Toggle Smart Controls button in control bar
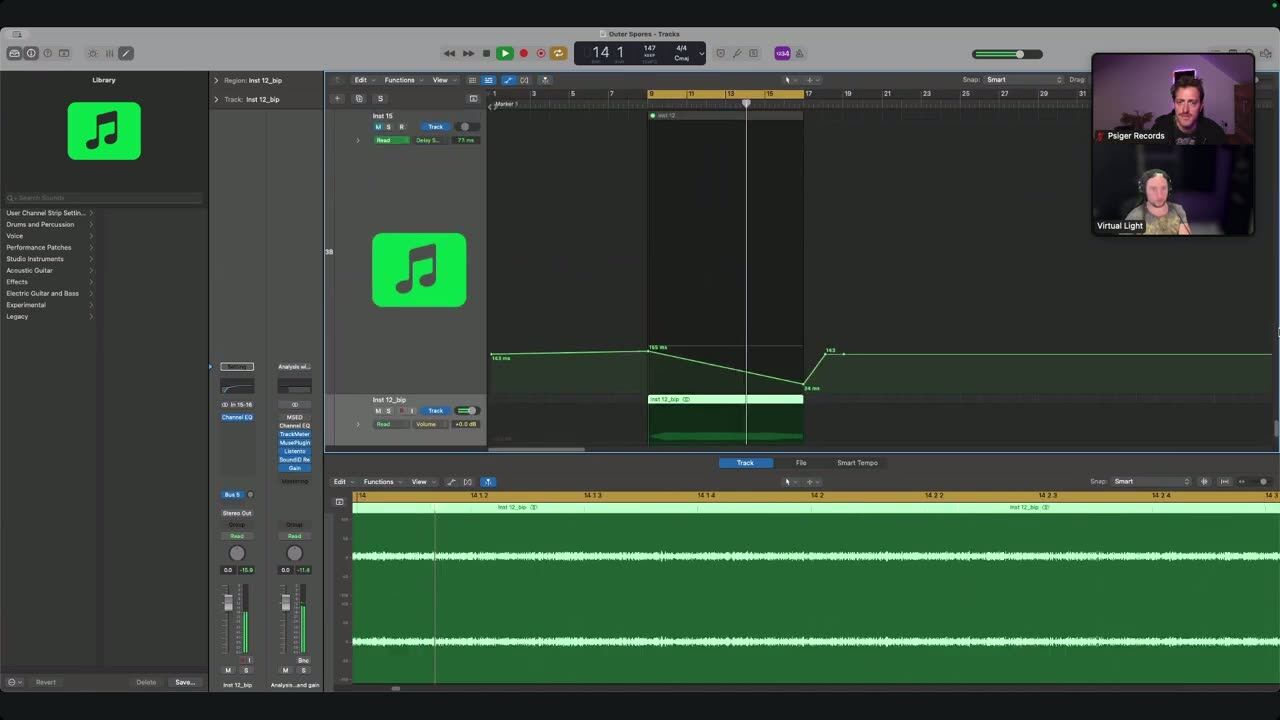Screen dimensions: 1280x720 point(93,53)
